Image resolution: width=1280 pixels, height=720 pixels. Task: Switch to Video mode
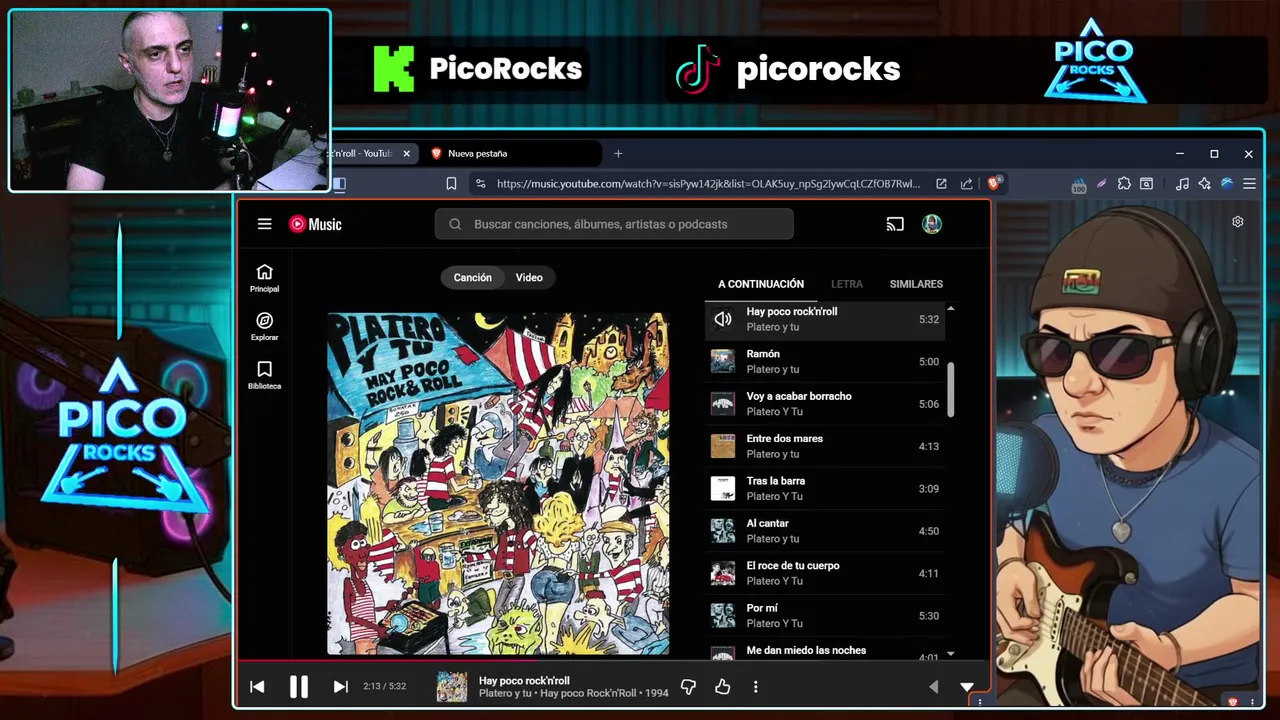pyautogui.click(x=529, y=278)
